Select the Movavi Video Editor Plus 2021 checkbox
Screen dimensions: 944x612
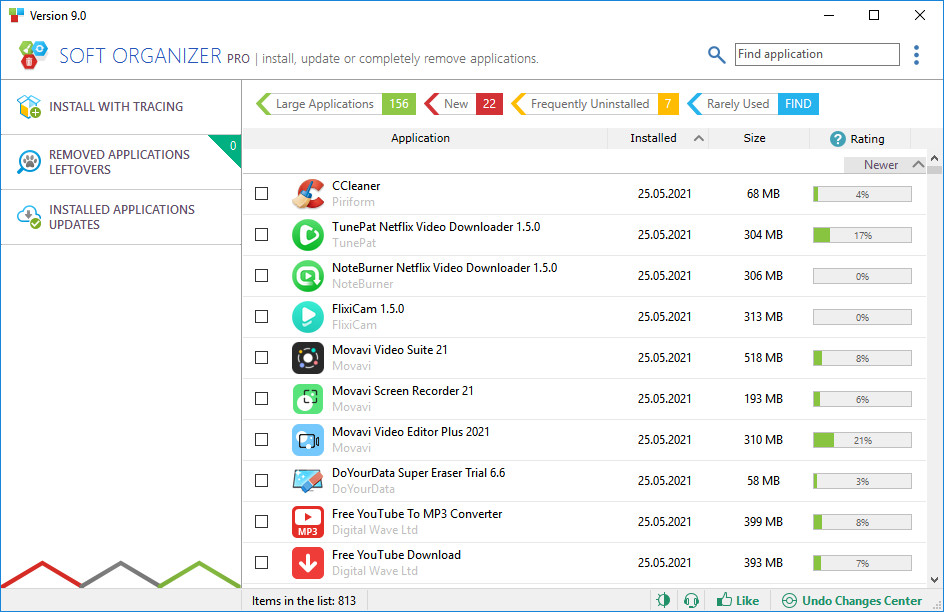[261, 439]
